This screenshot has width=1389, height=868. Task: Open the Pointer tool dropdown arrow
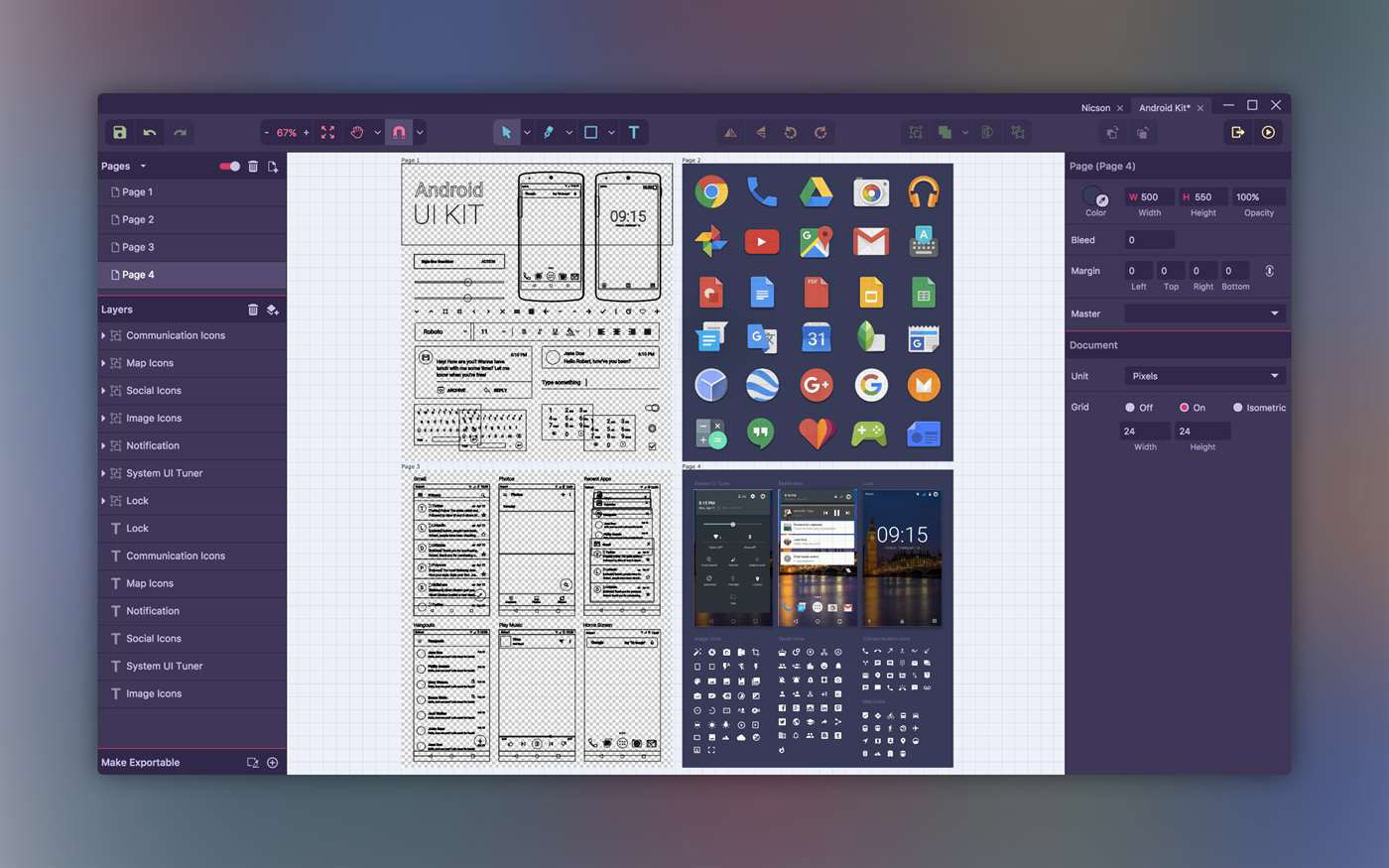(x=527, y=132)
